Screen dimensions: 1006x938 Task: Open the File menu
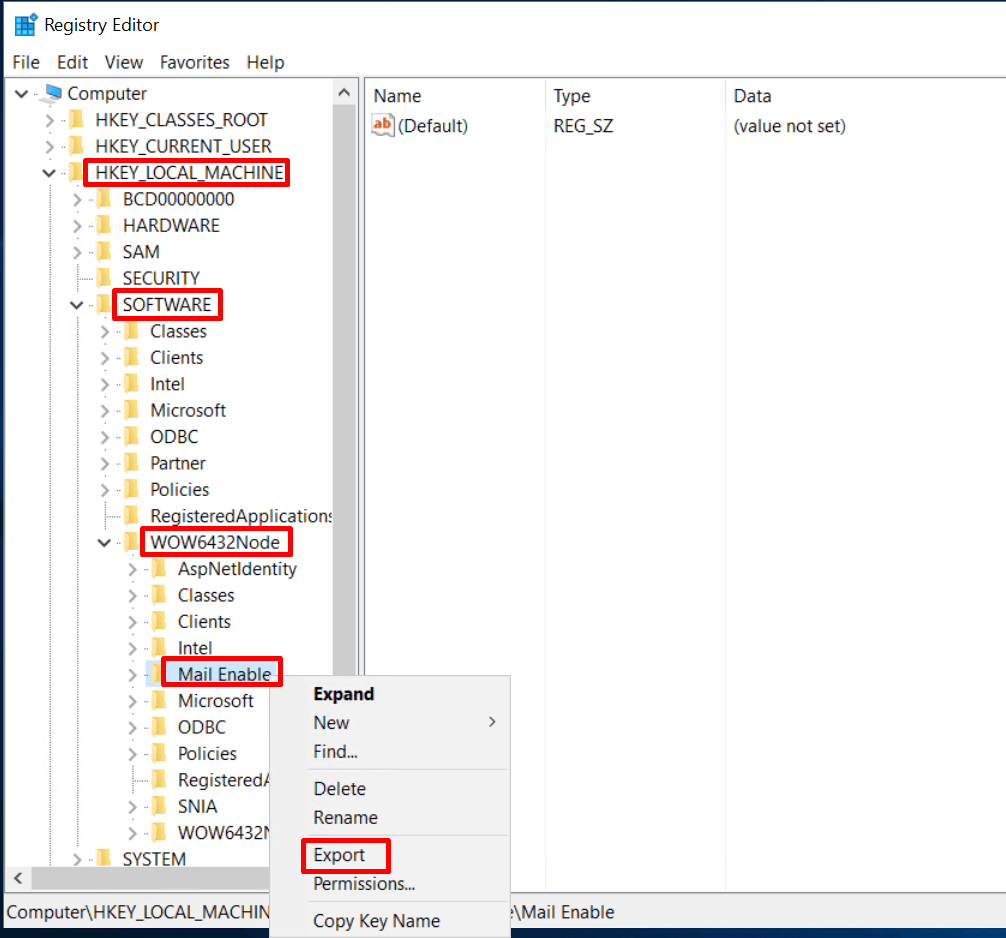pyautogui.click(x=26, y=62)
